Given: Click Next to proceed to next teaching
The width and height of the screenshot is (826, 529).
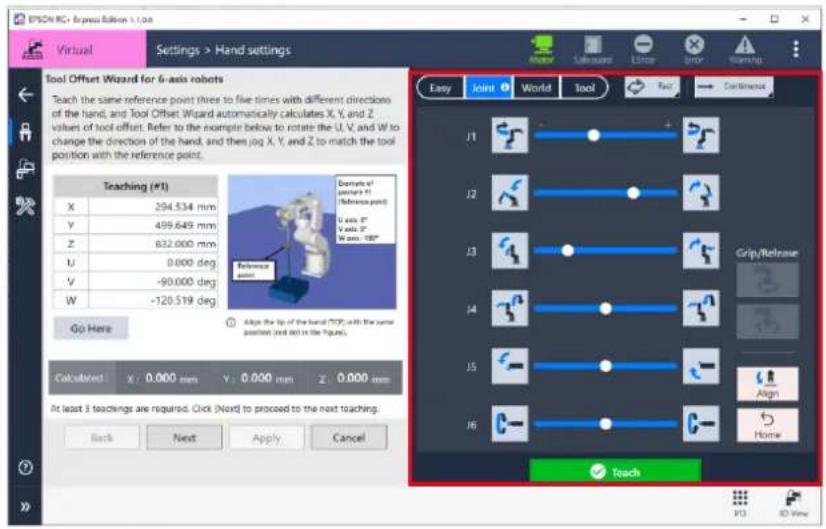Looking at the screenshot, I should click(184, 437).
